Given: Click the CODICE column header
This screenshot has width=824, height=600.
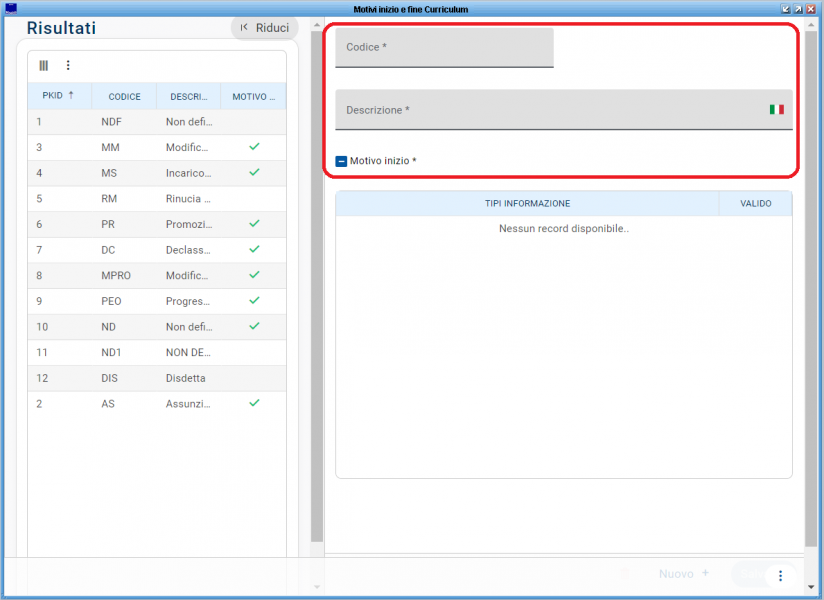Looking at the screenshot, I should (x=125, y=96).
